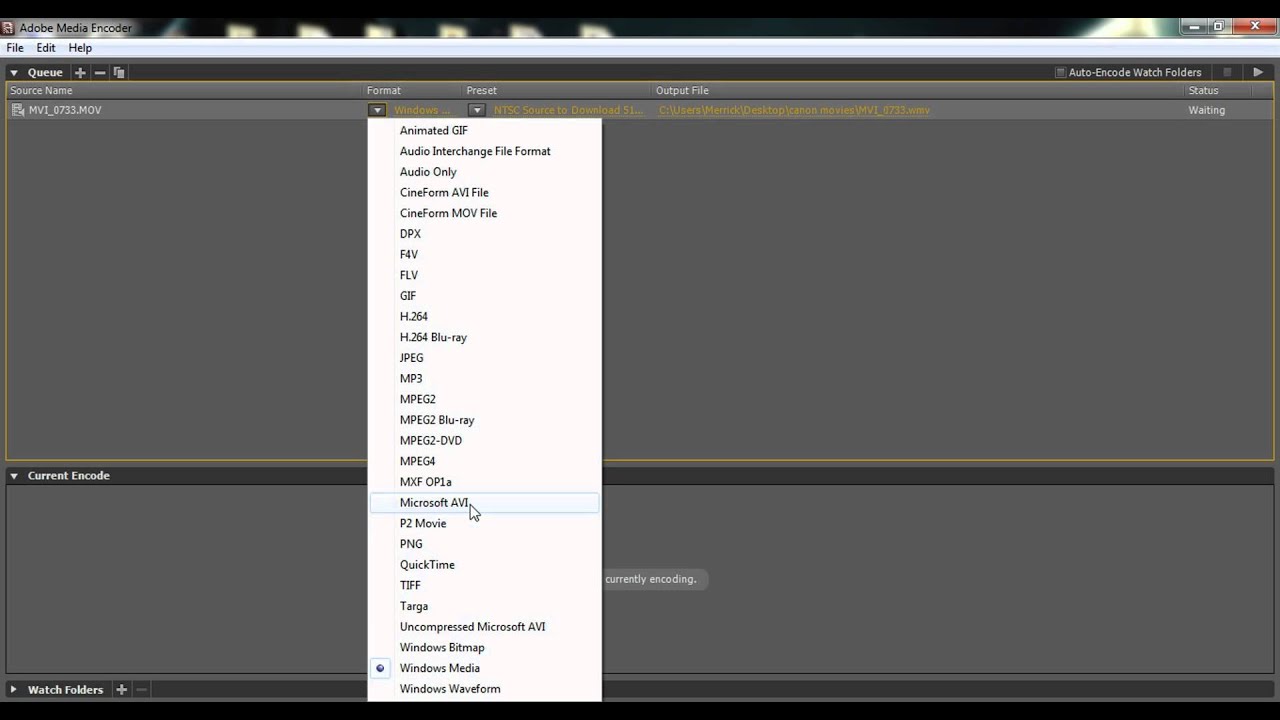Choose MPEG2 Blu-ray format
Screen dimensions: 1280x720
[x=485, y=420]
